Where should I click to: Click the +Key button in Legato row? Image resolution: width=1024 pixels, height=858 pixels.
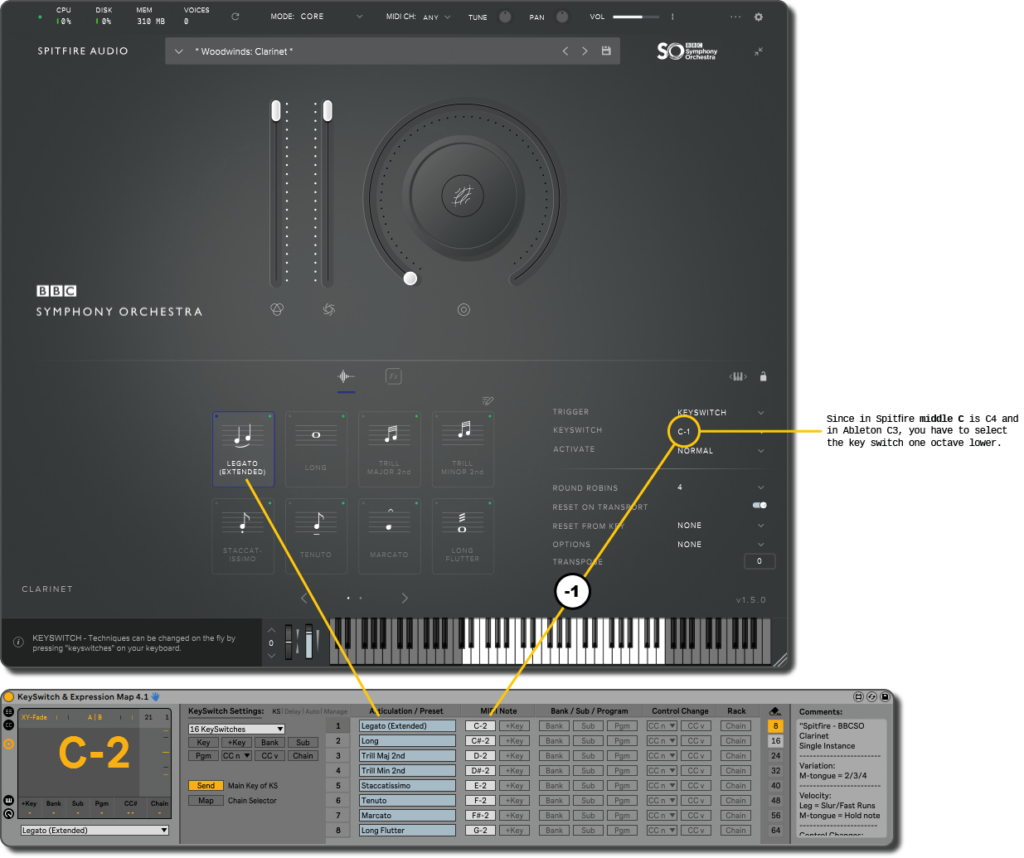[x=514, y=725]
